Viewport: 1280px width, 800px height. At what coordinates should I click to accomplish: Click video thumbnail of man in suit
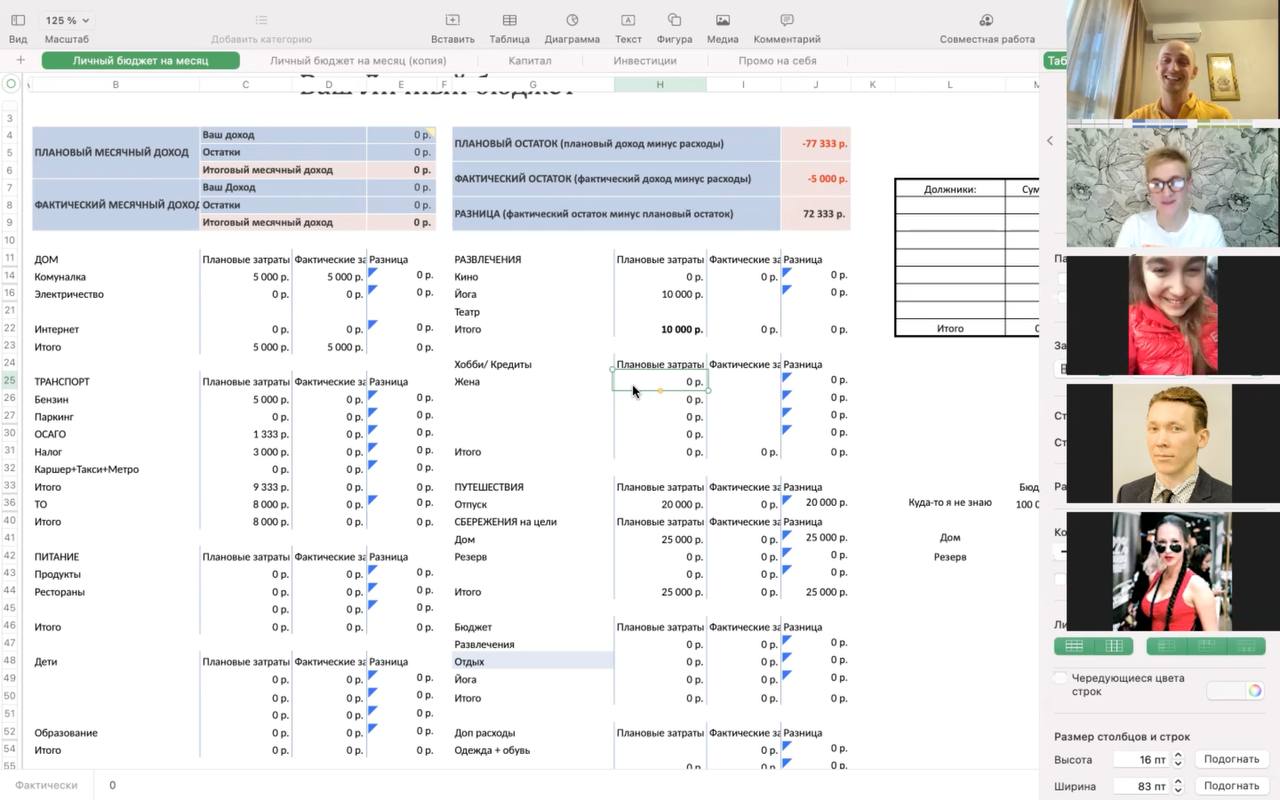[1174, 443]
